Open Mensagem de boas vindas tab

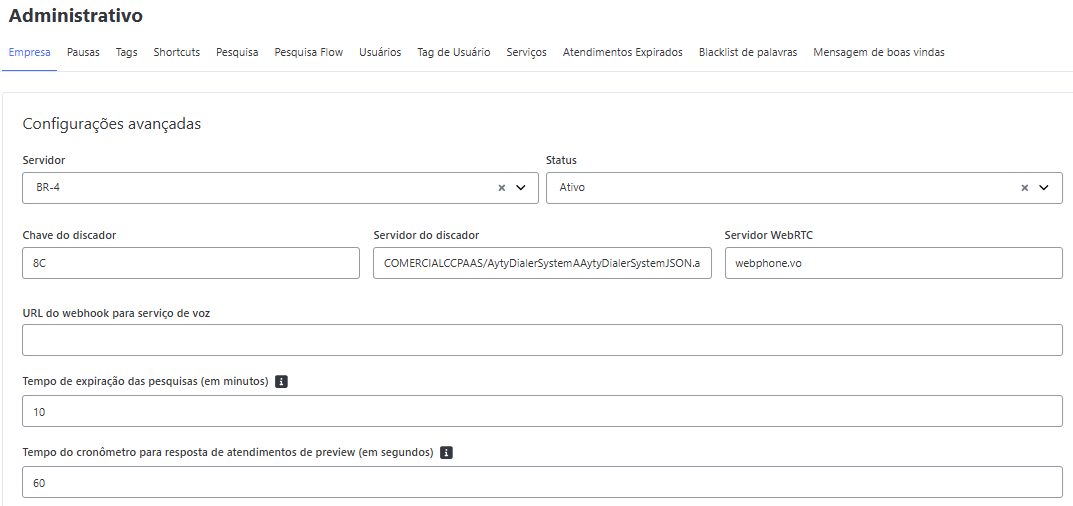tap(879, 52)
